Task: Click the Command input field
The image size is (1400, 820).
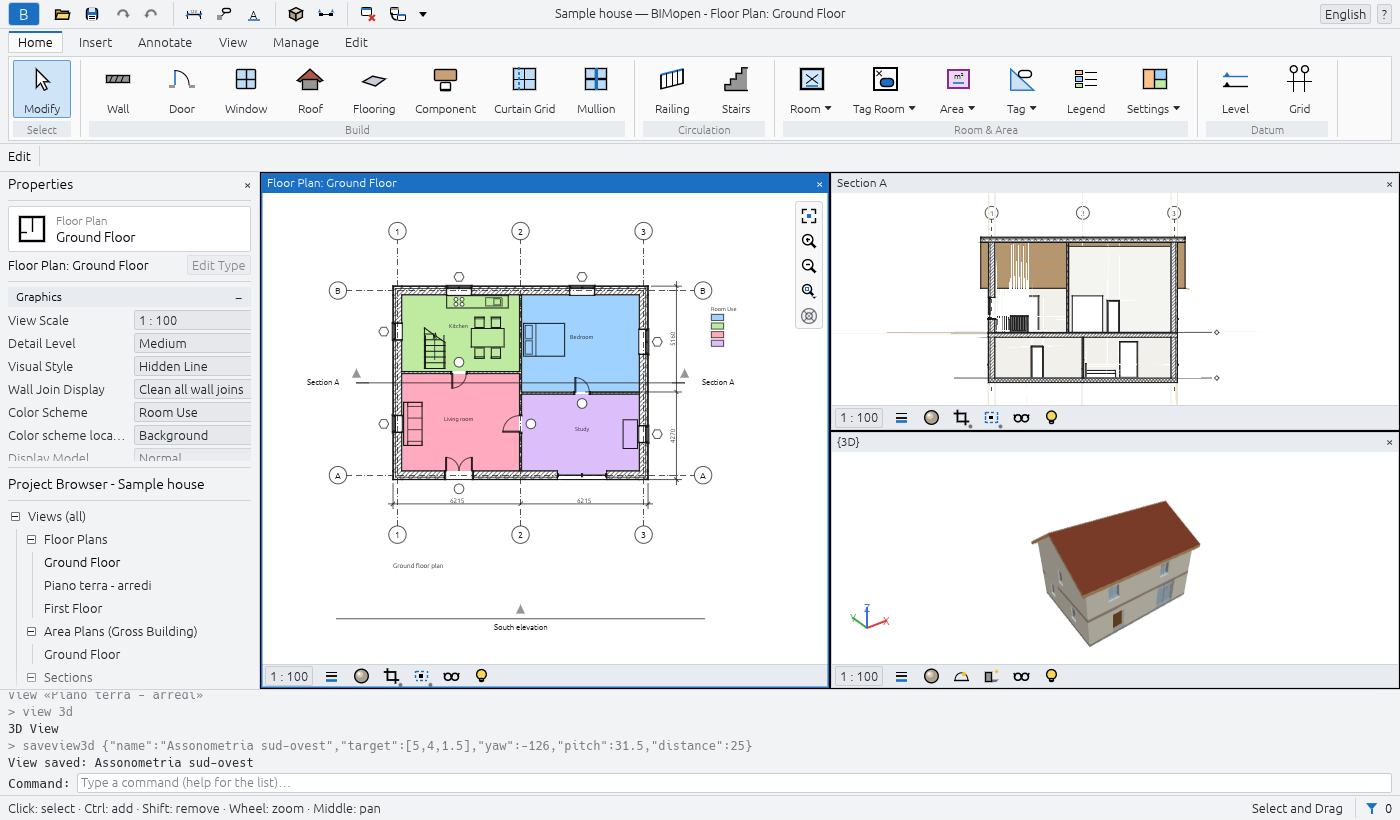Action: 733,783
